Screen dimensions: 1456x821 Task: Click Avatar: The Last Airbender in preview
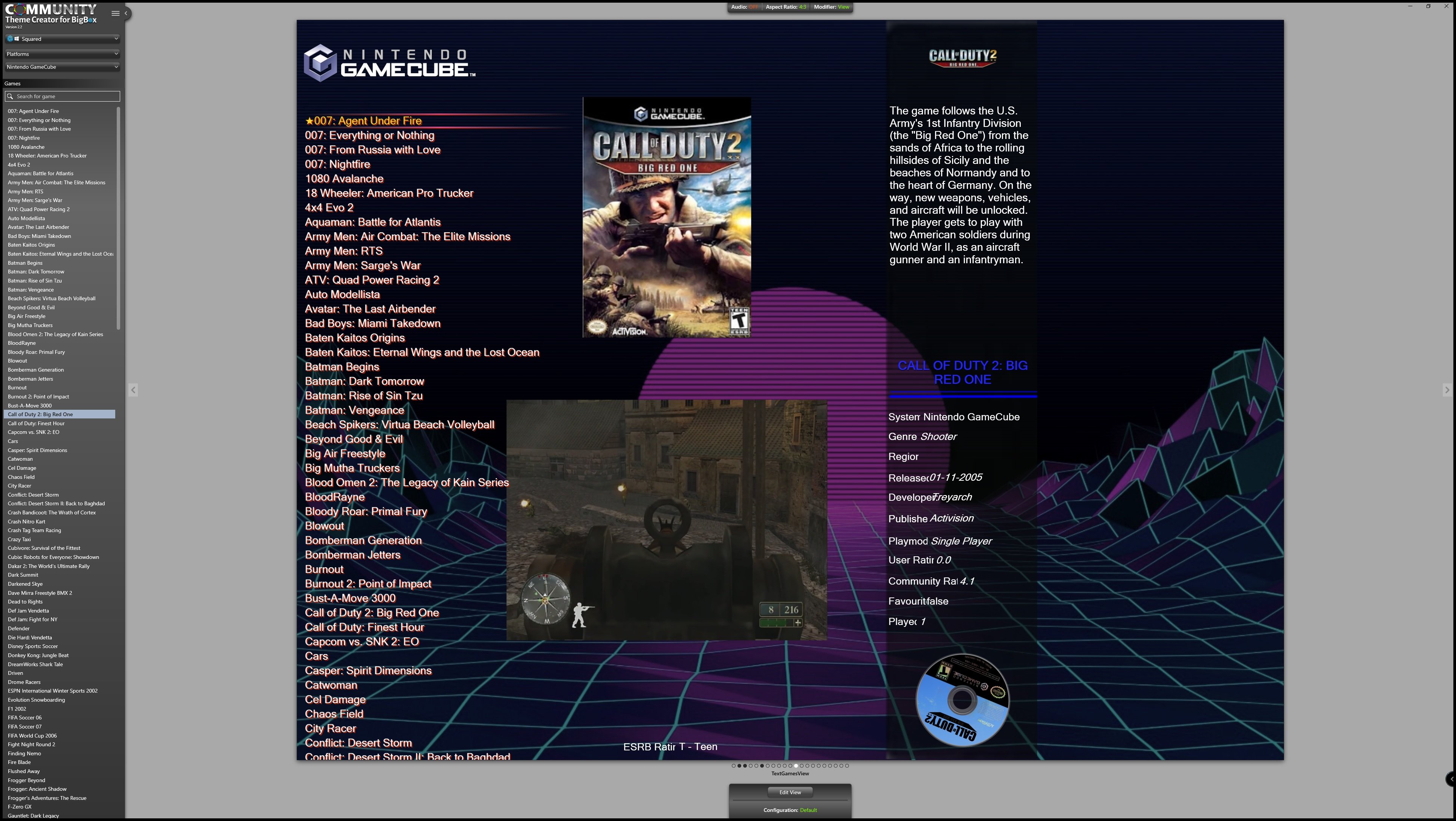(370, 309)
